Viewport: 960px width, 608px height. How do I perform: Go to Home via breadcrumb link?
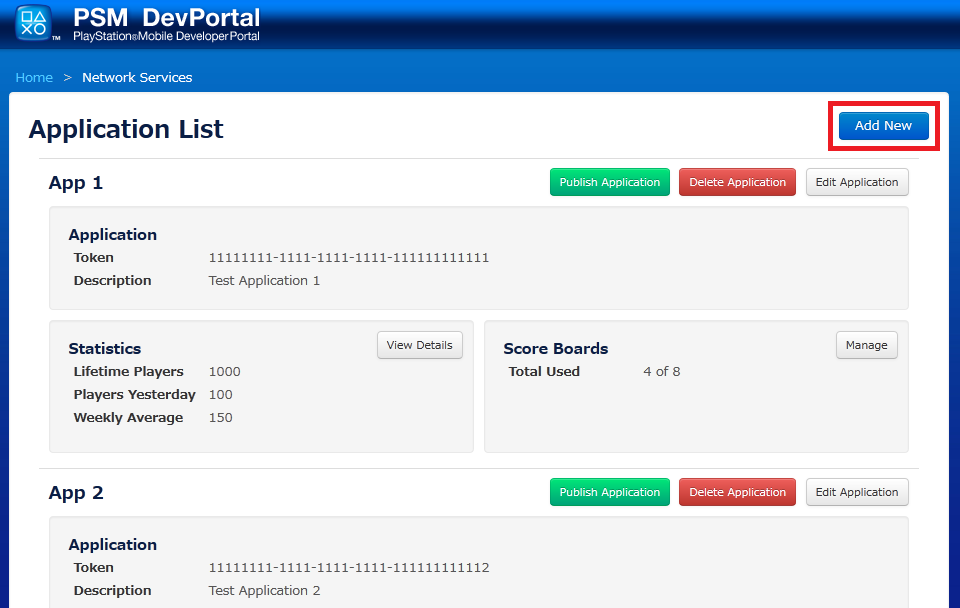click(x=34, y=77)
